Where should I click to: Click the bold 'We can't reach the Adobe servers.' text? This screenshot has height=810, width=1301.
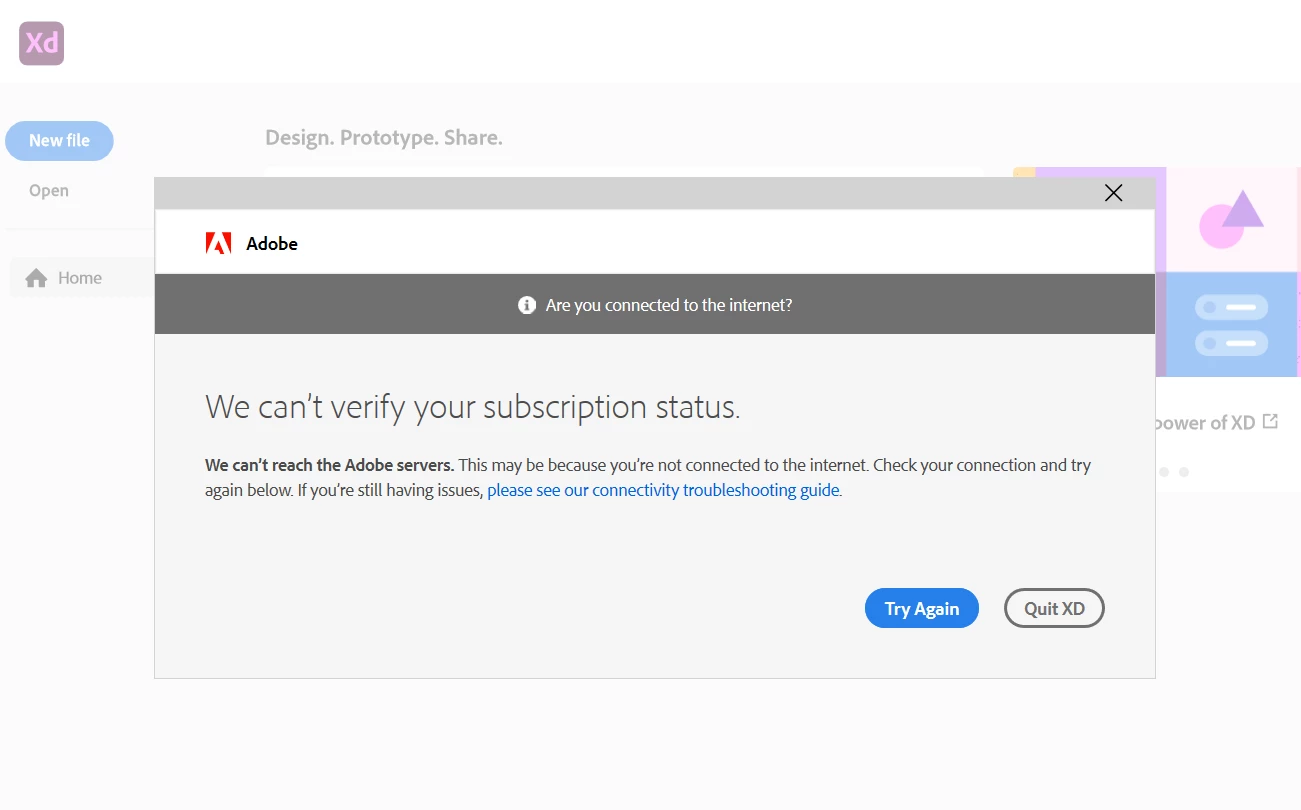(x=330, y=465)
